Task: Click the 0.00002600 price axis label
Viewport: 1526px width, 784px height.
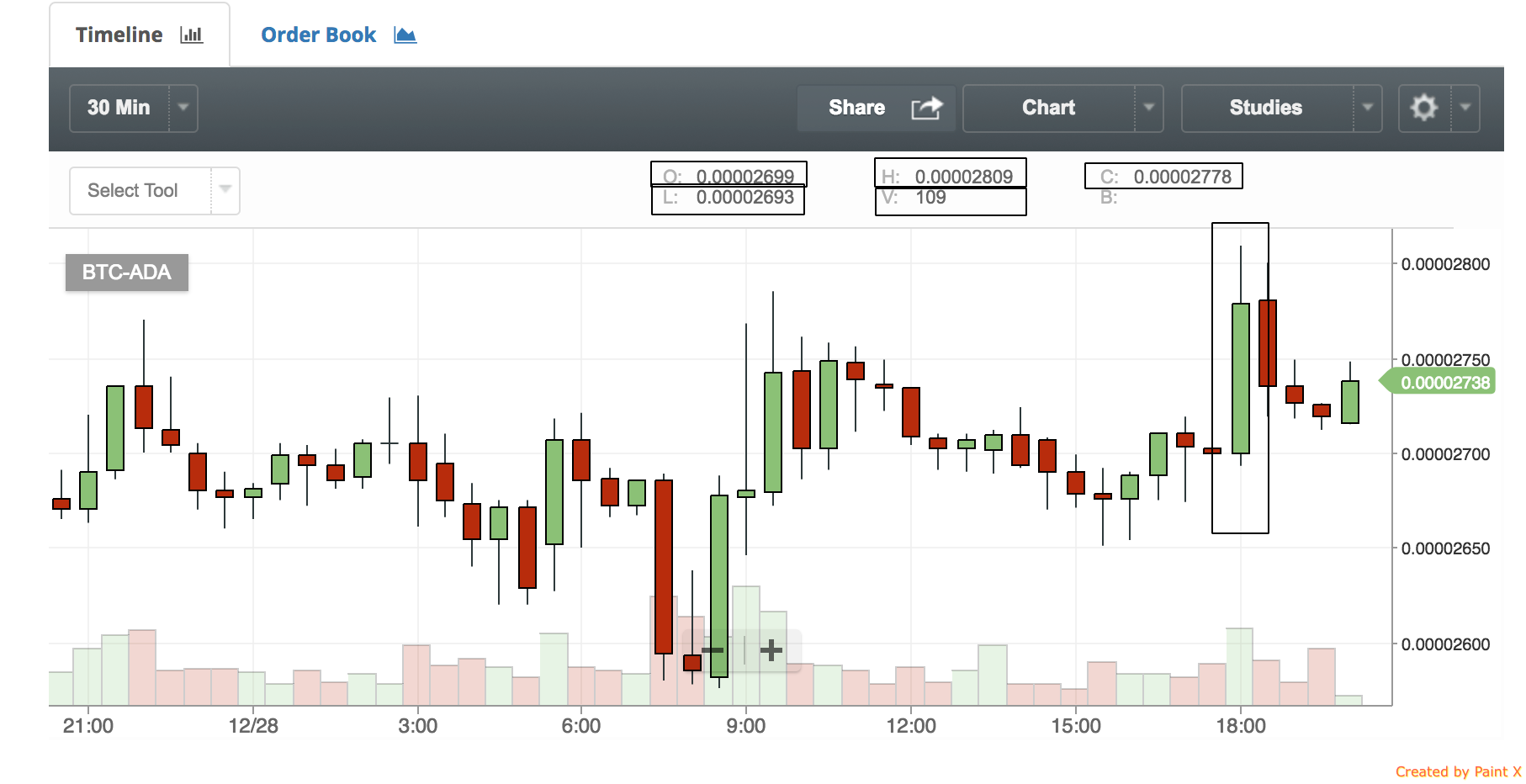Action: (1446, 644)
